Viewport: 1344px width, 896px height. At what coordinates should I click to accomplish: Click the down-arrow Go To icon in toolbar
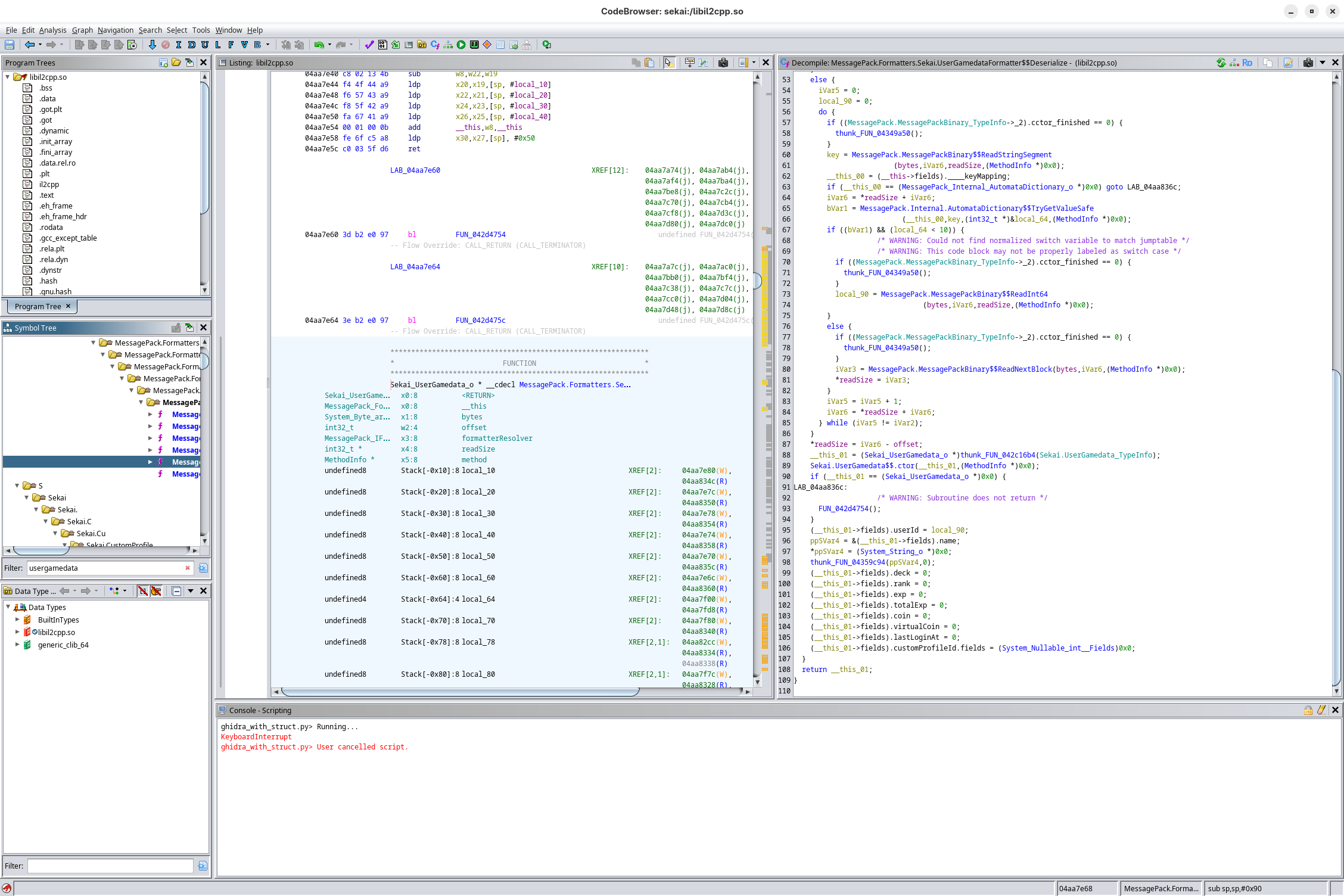(x=152, y=45)
